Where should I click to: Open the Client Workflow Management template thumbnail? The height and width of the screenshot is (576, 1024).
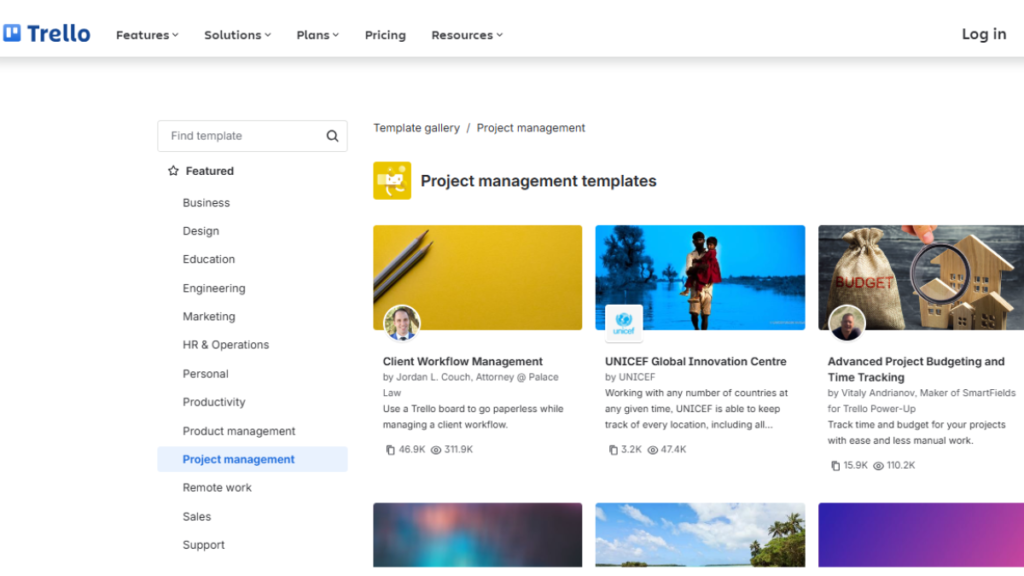[x=477, y=275]
